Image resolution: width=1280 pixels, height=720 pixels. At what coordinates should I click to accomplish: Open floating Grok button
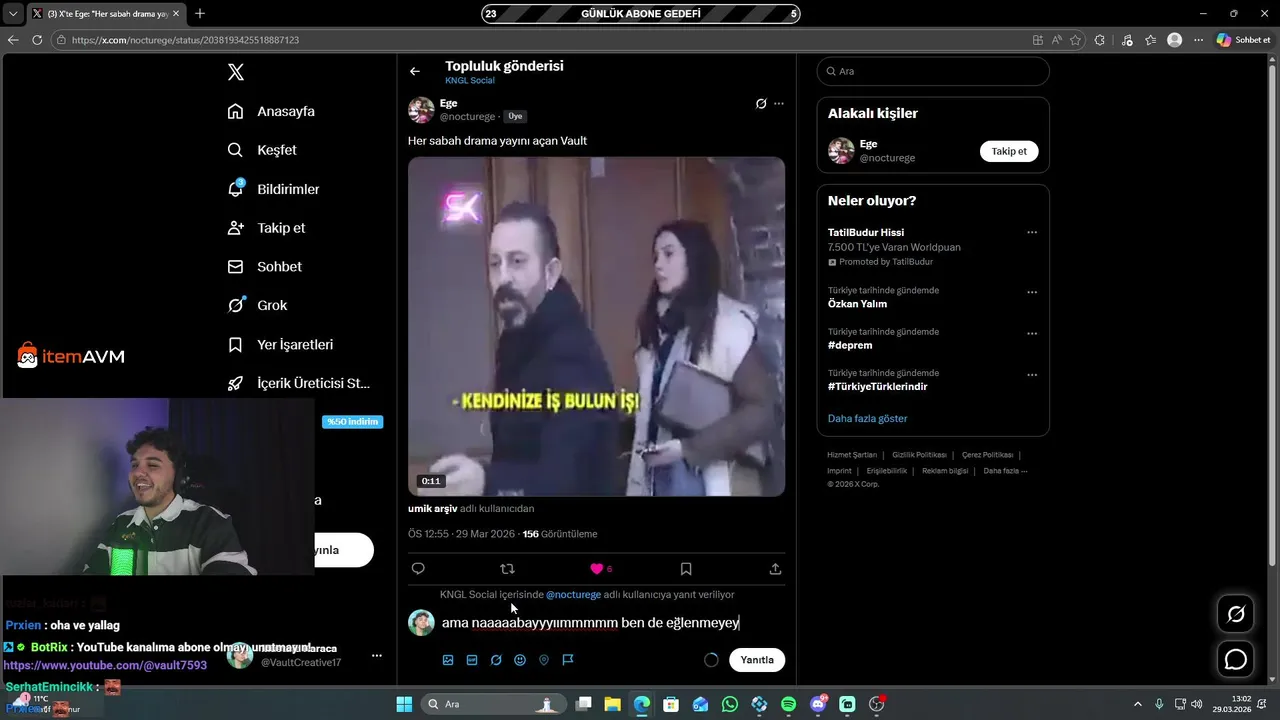point(1236,614)
